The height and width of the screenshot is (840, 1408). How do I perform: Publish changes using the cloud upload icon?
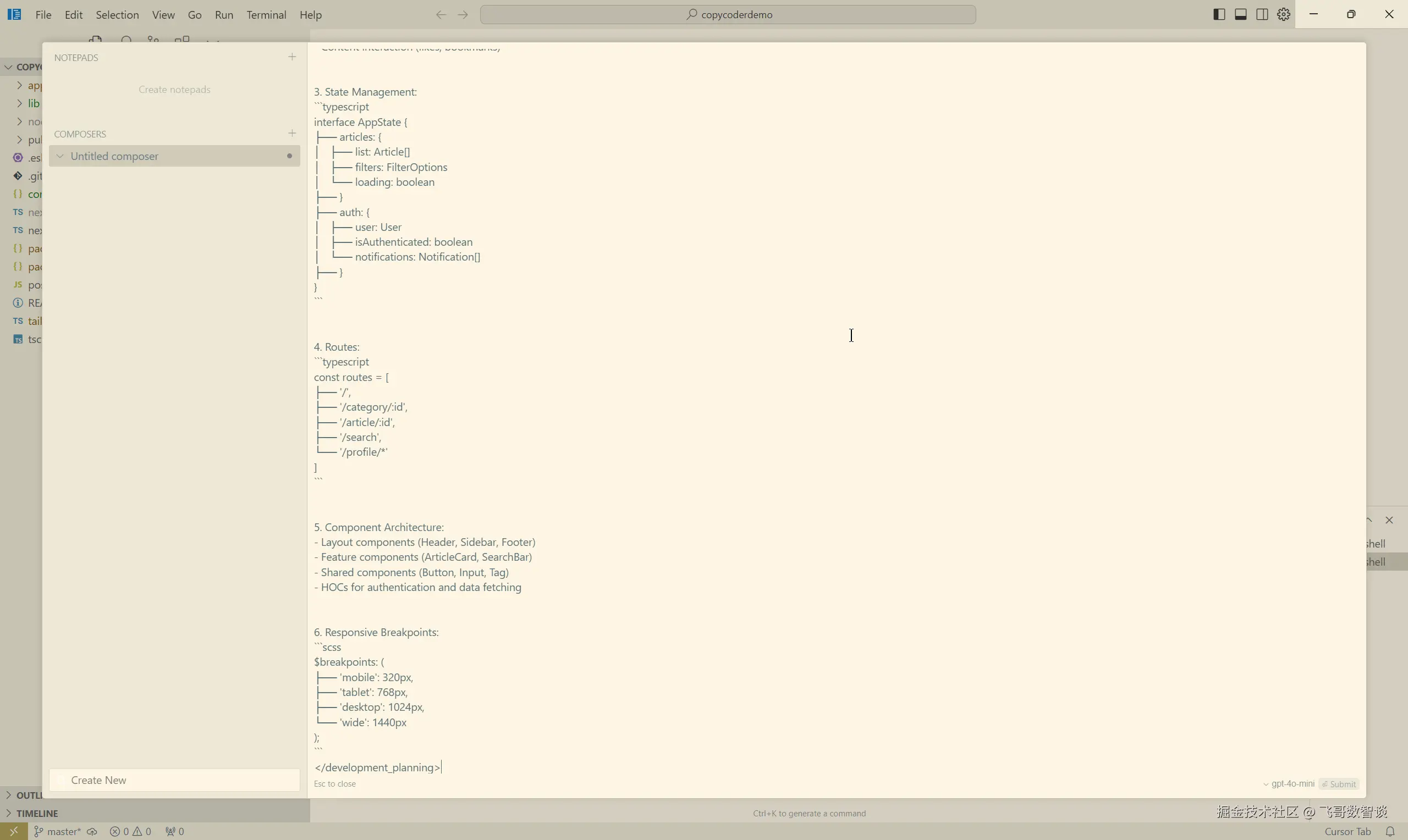point(92,832)
